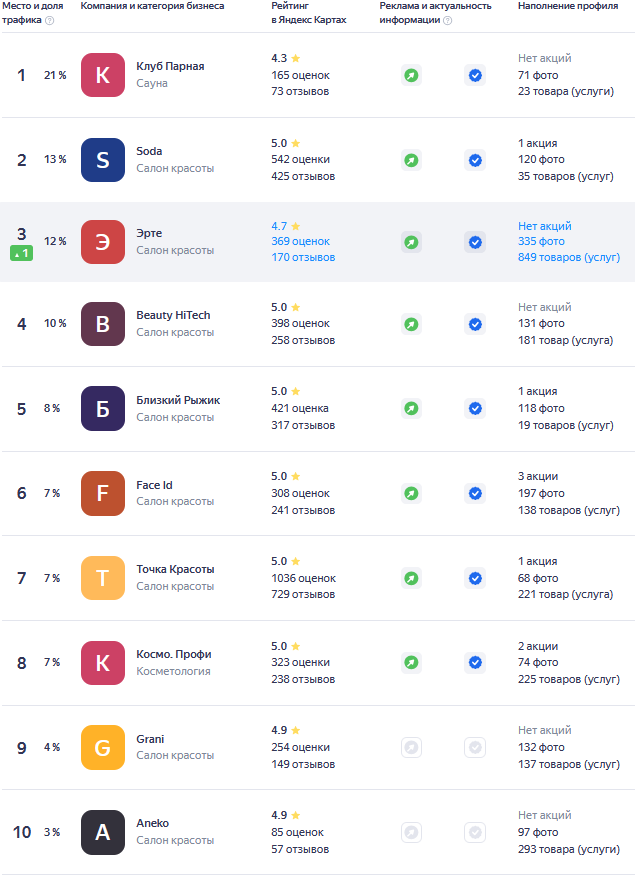The width and height of the screenshot is (635, 875).
Task: Click green advertising icon in Космо. Профи row
Action: 411,662
